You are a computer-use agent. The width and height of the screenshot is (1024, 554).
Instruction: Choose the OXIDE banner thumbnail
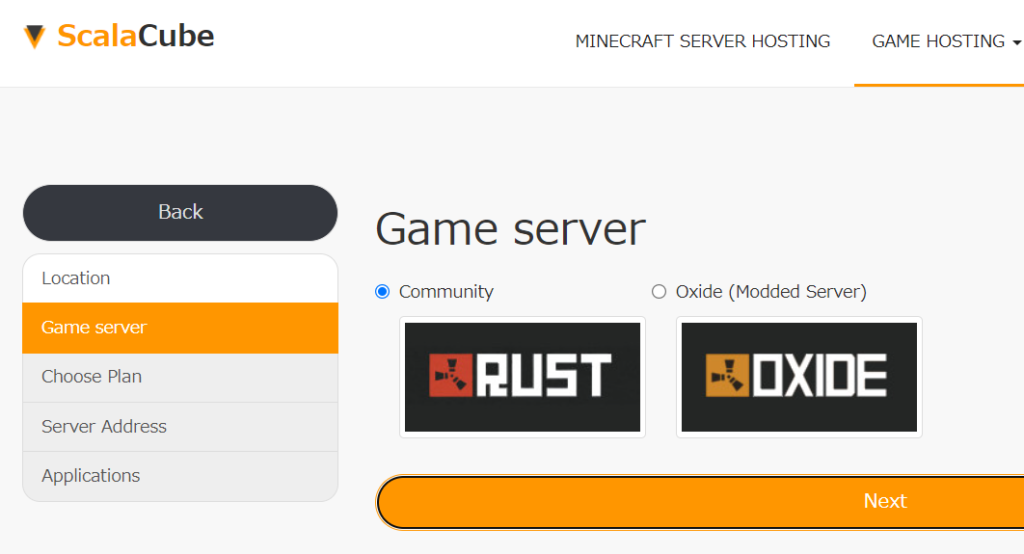(799, 377)
